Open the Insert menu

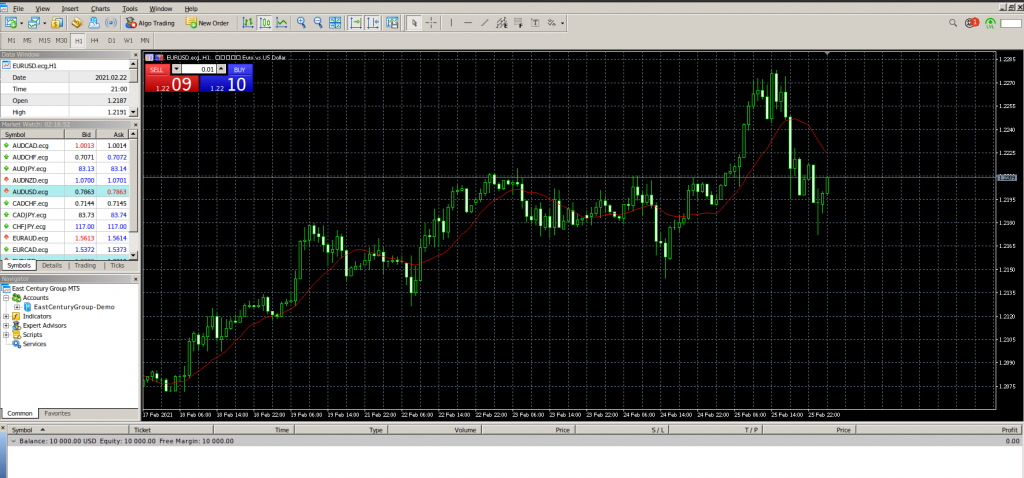(70, 8)
